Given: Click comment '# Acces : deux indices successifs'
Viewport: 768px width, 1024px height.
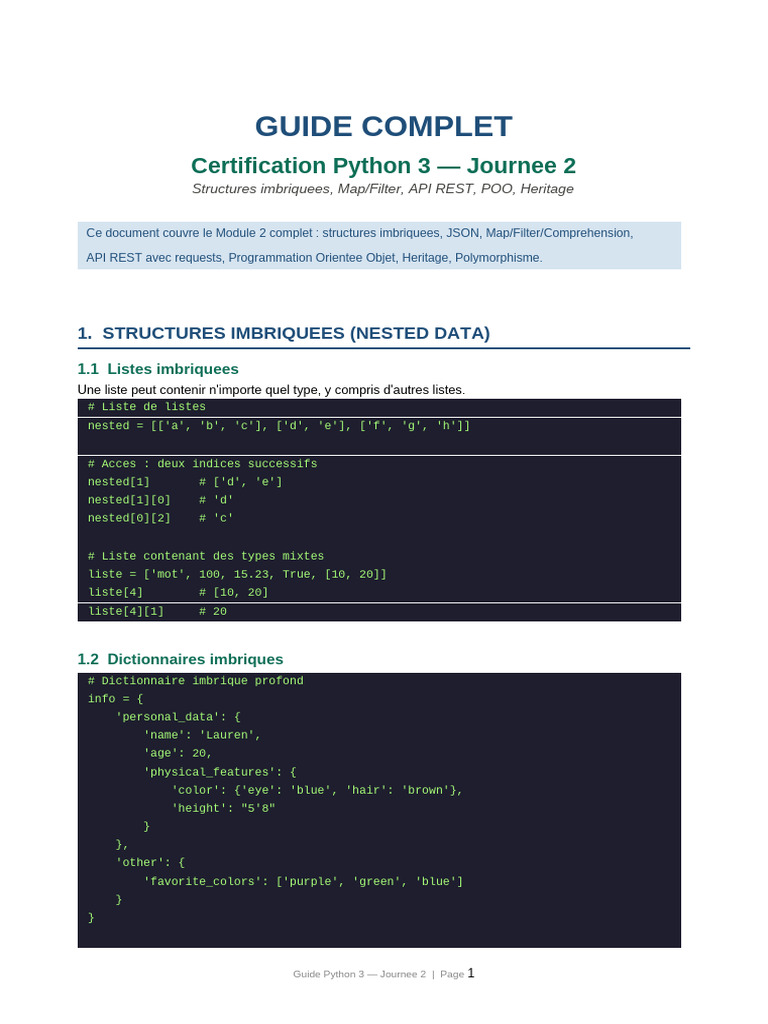Looking at the screenshot, I should pos(202,464).
